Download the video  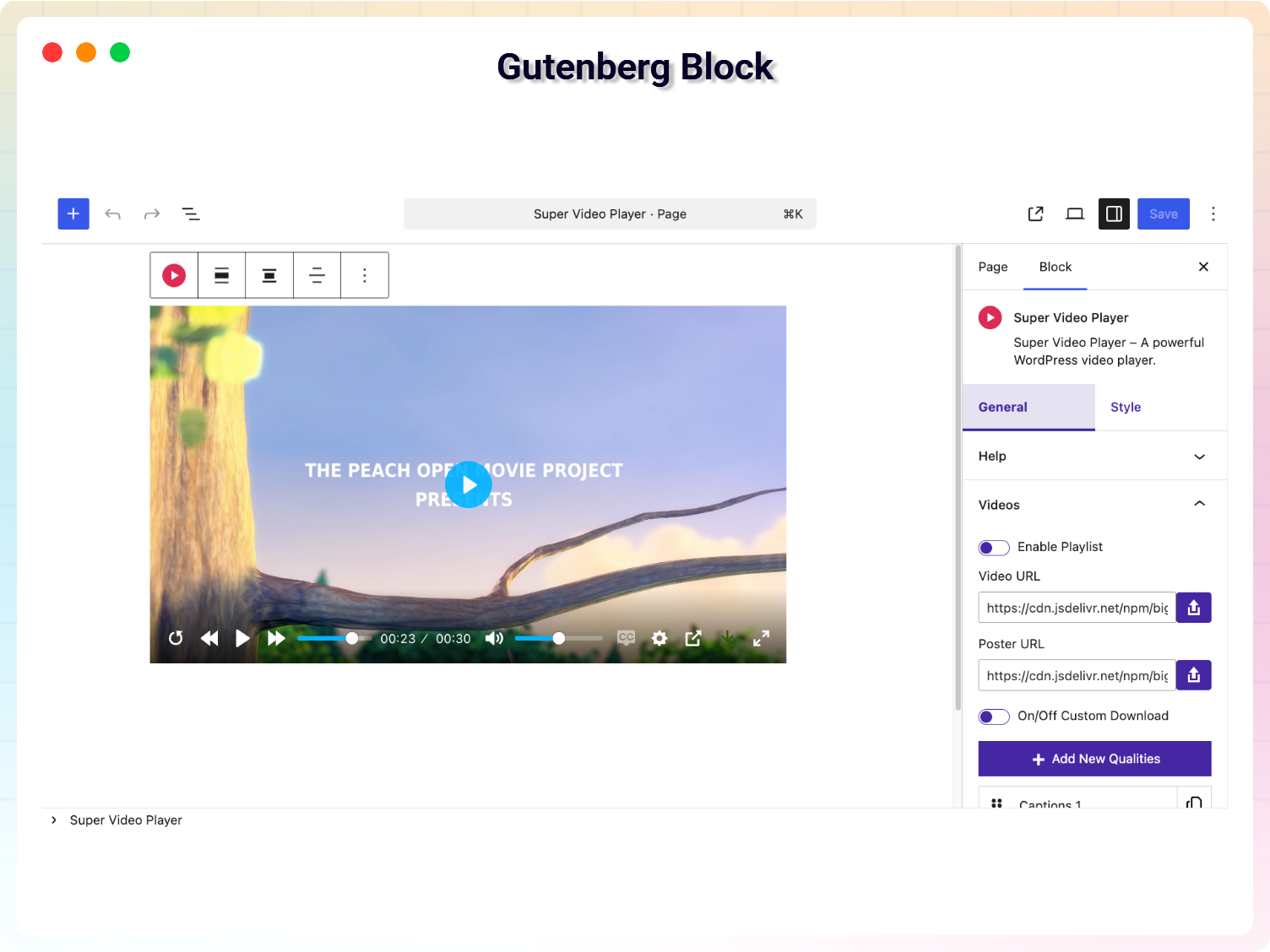727,638
